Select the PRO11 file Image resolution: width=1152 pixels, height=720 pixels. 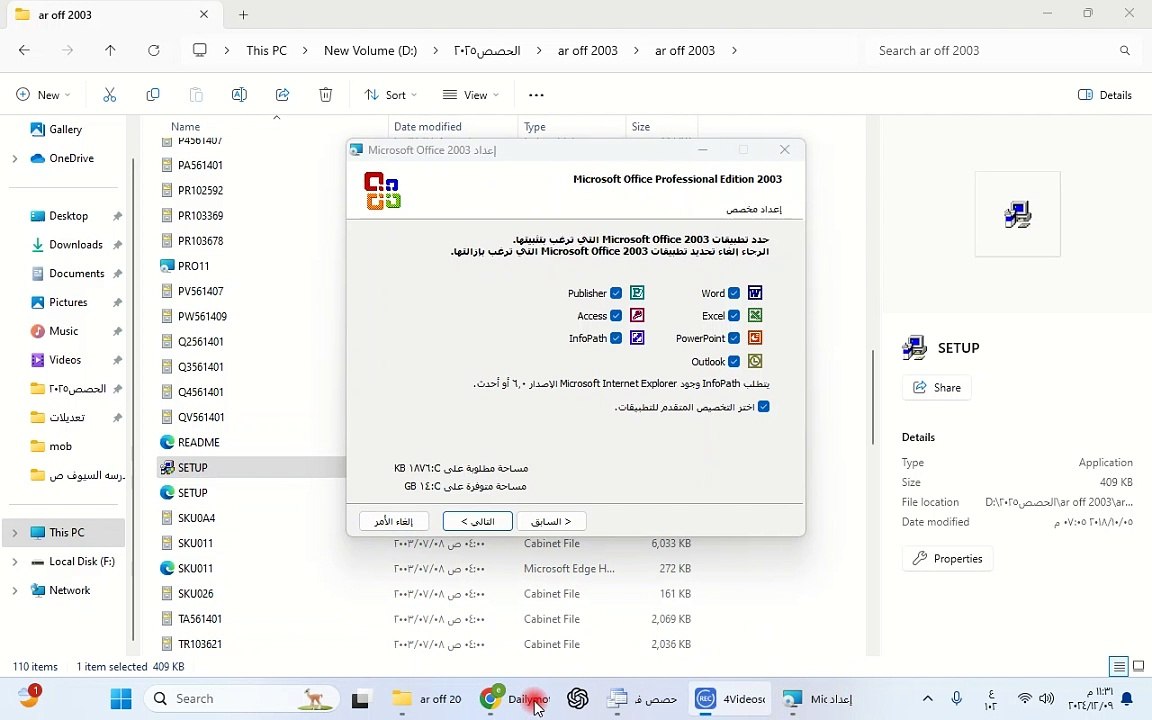click(x=193, y=266)
